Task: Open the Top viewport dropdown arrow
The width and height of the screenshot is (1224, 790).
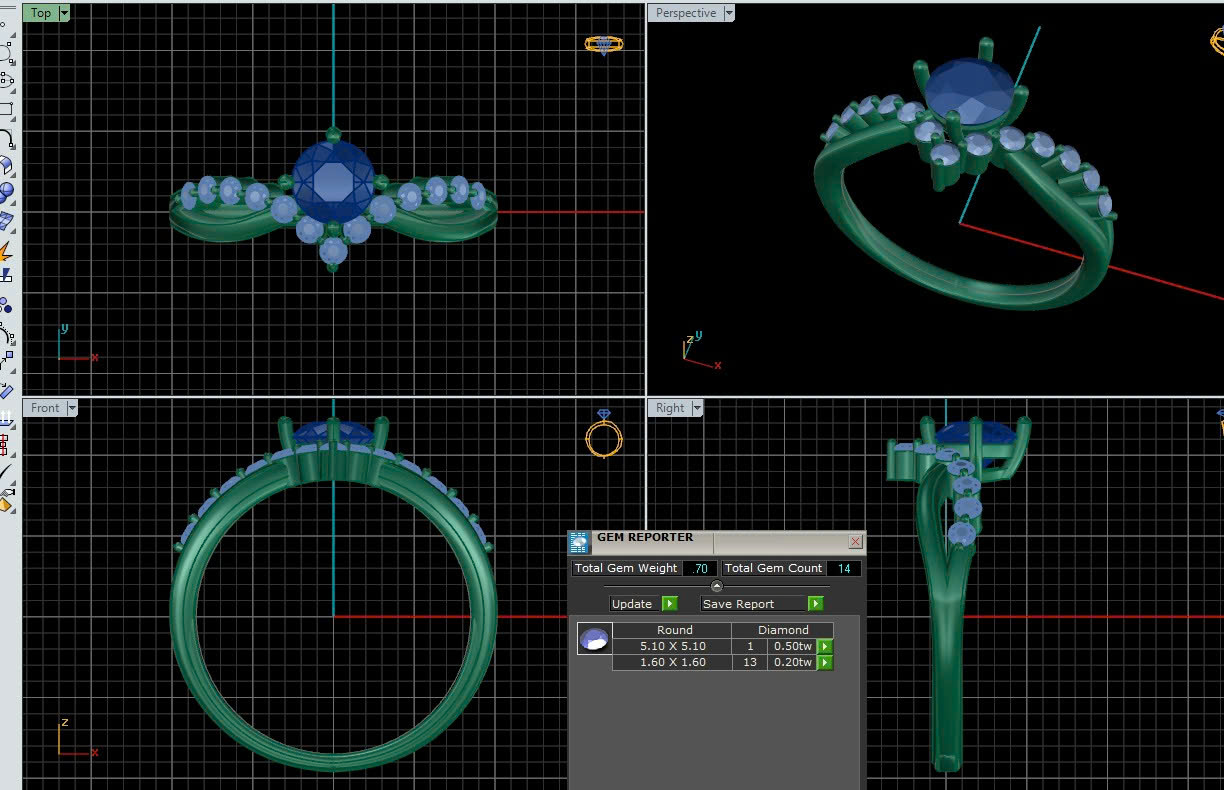Action: 65,13
